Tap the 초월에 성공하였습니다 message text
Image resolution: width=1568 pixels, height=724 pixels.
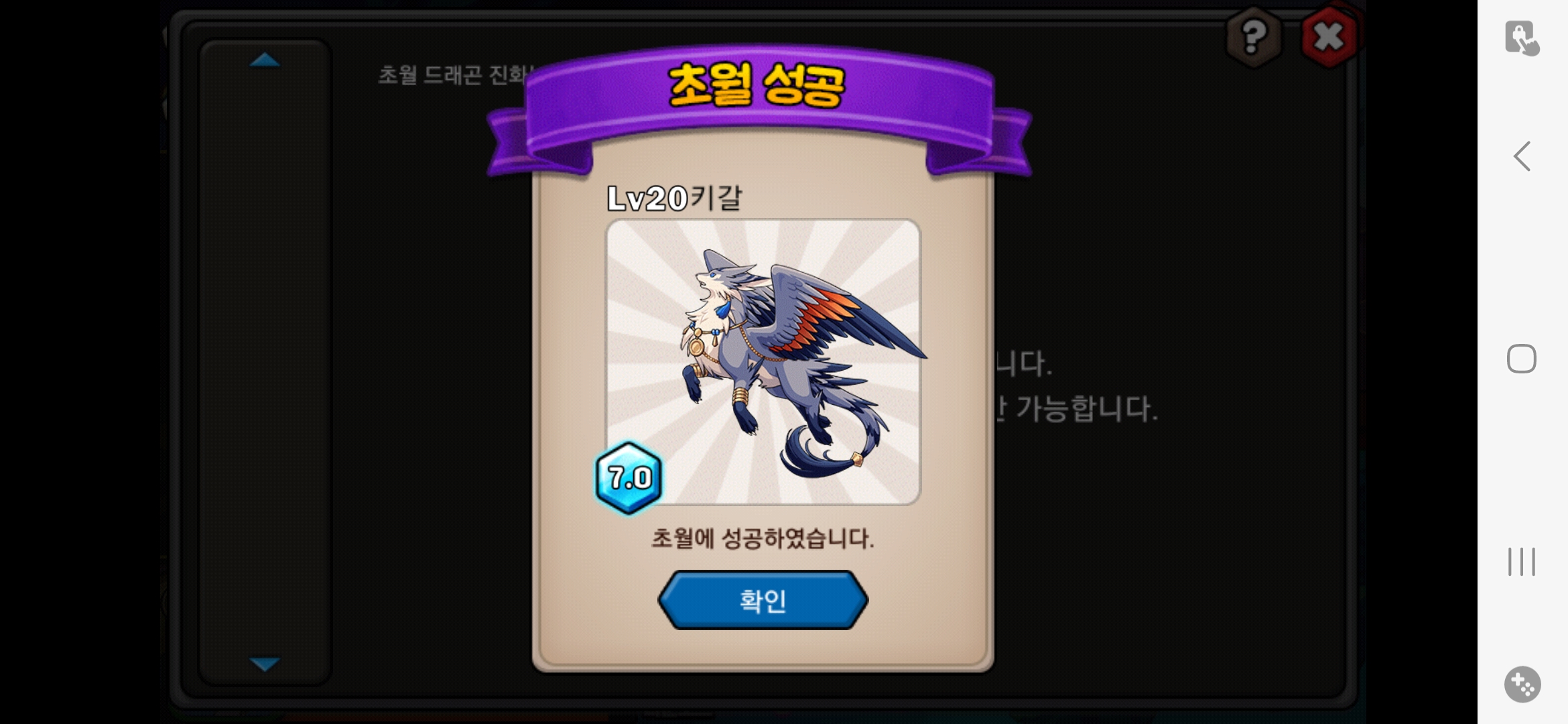[763, 538]
